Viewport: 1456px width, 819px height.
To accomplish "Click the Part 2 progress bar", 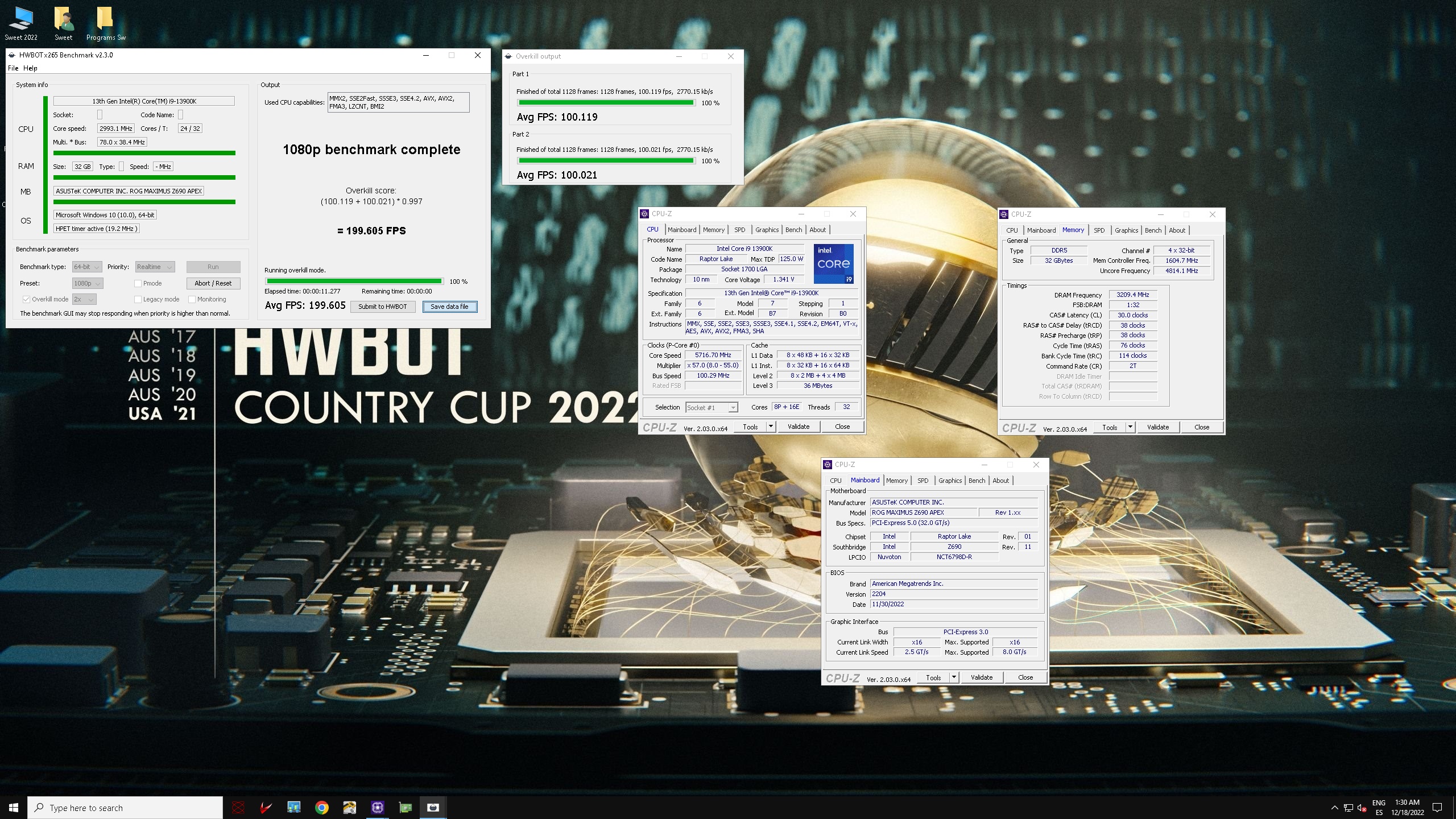I will (606, 161).
